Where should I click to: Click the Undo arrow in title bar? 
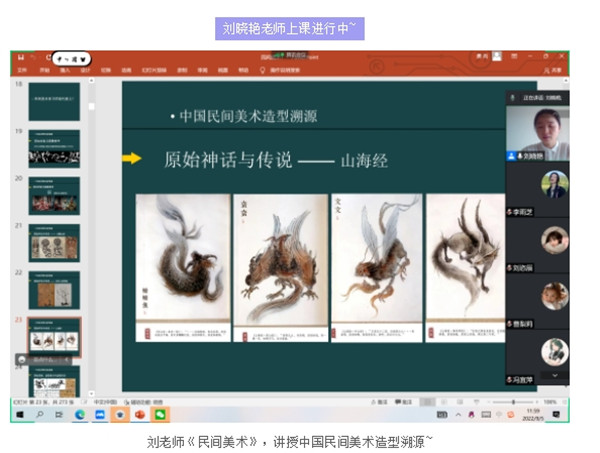(34, 57)
